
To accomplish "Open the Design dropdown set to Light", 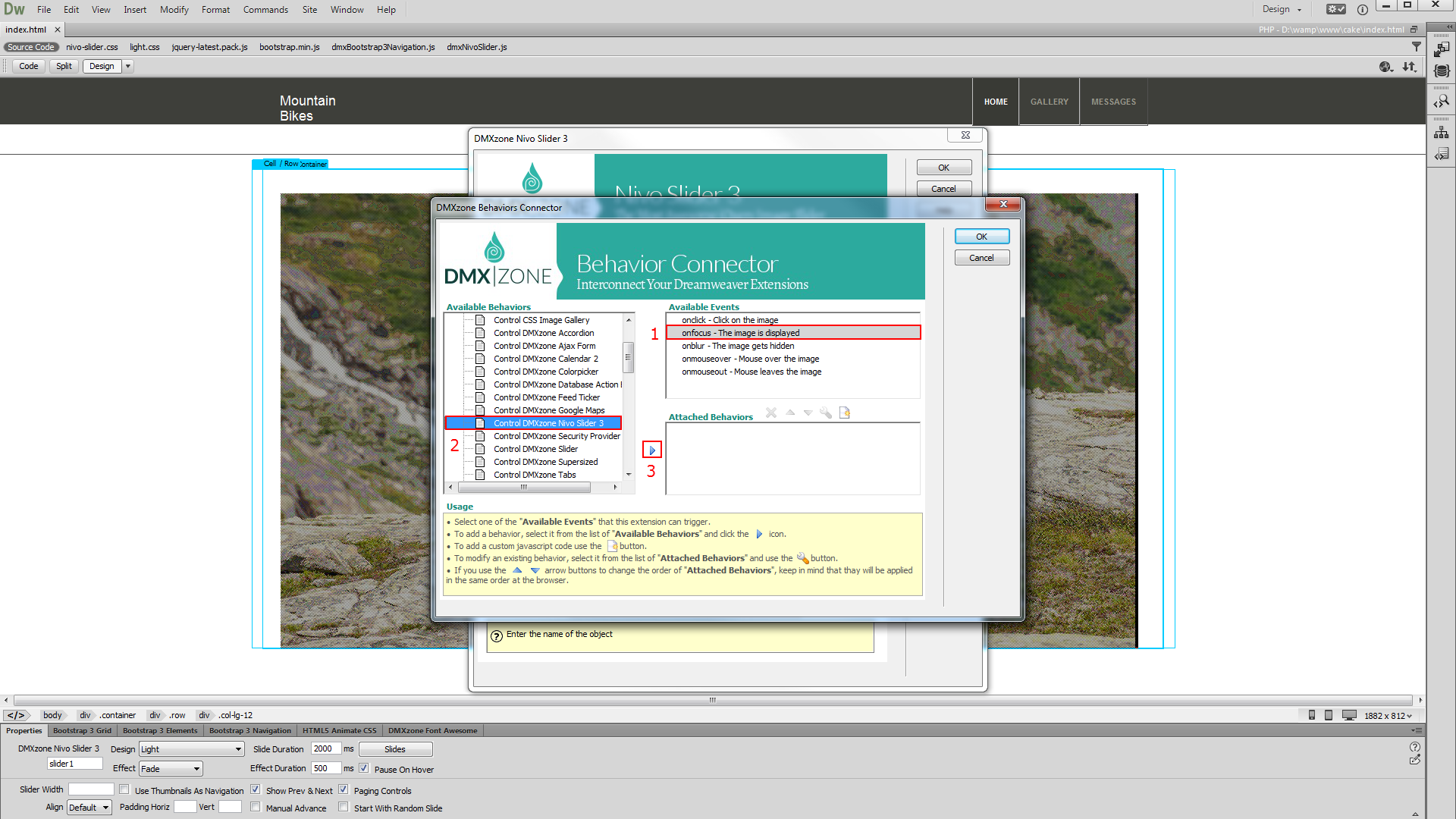I will pyautogui.click(x=191, y=749).
